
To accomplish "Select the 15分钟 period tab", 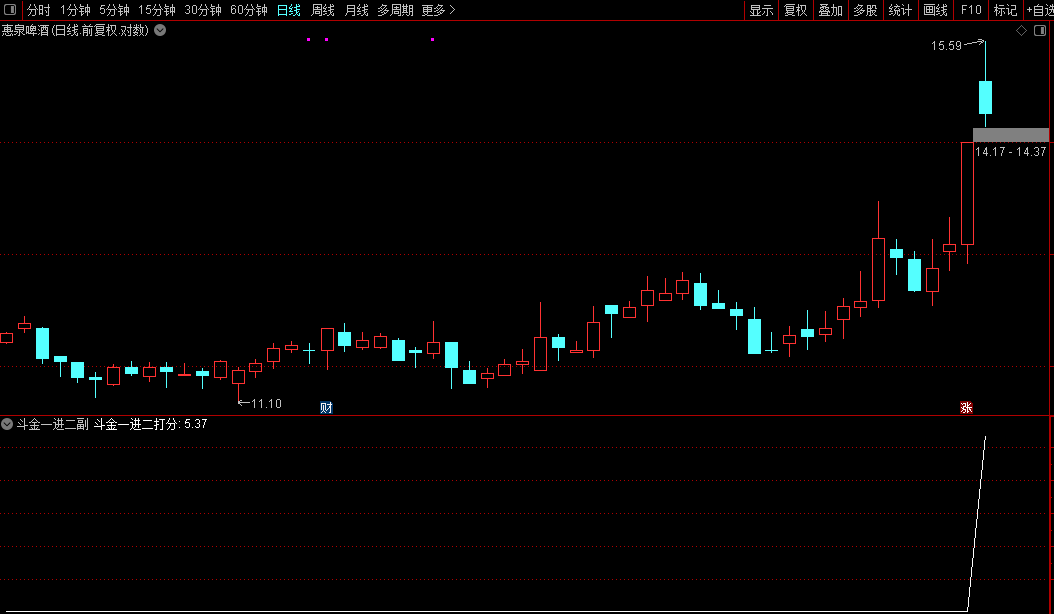I will [157, 10].
